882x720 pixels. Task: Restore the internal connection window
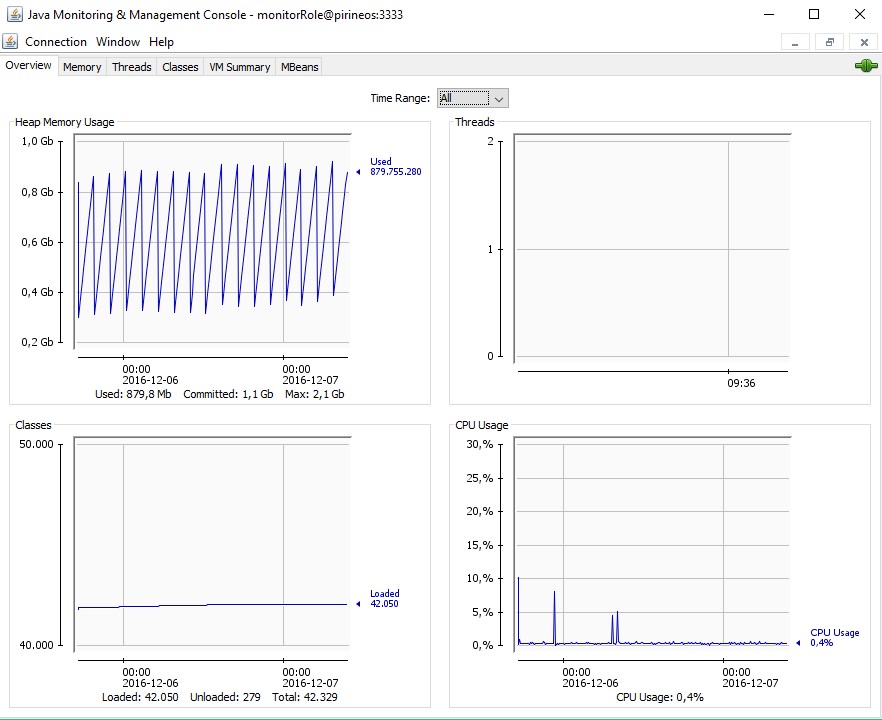[x=830, y=42]
